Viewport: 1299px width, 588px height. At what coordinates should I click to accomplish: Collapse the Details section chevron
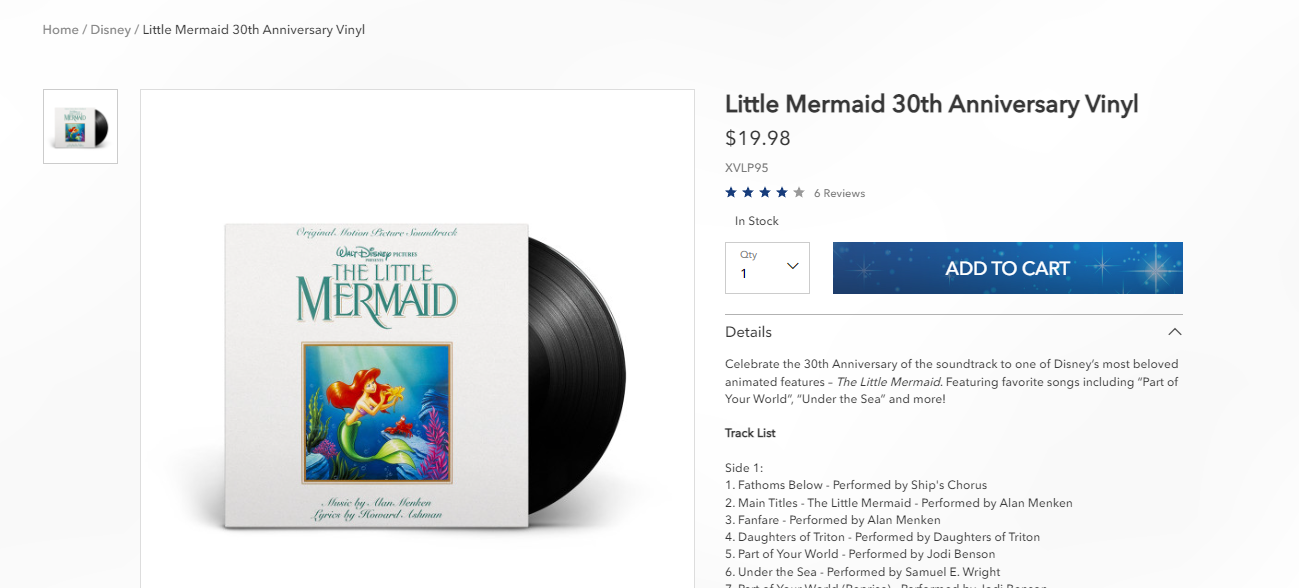[1174, 332]
